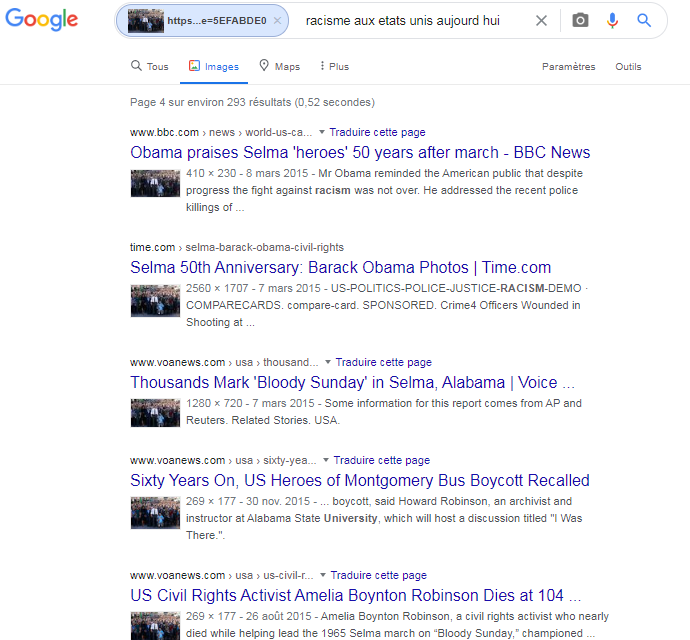Click the 'time.com › selma-barack-obama-civil-rights' URL text
Image resolution: width=690 pixels, height=640 pixels.
click(x=237, y=247)
